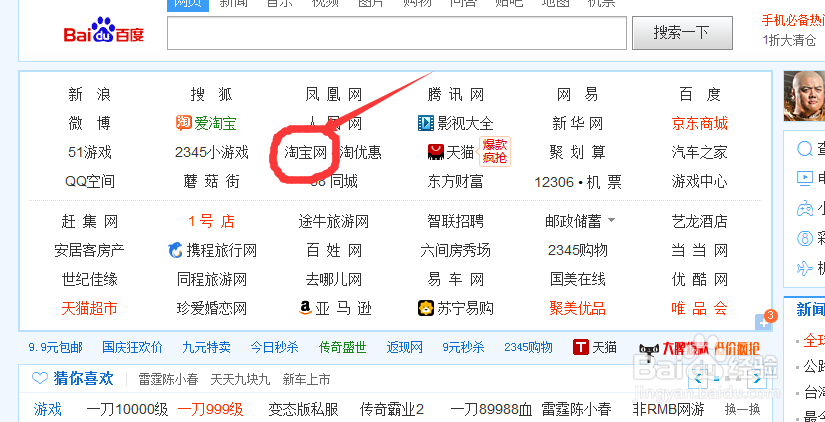Click the 爆款疯抢 promo badge

click(495, 151)
